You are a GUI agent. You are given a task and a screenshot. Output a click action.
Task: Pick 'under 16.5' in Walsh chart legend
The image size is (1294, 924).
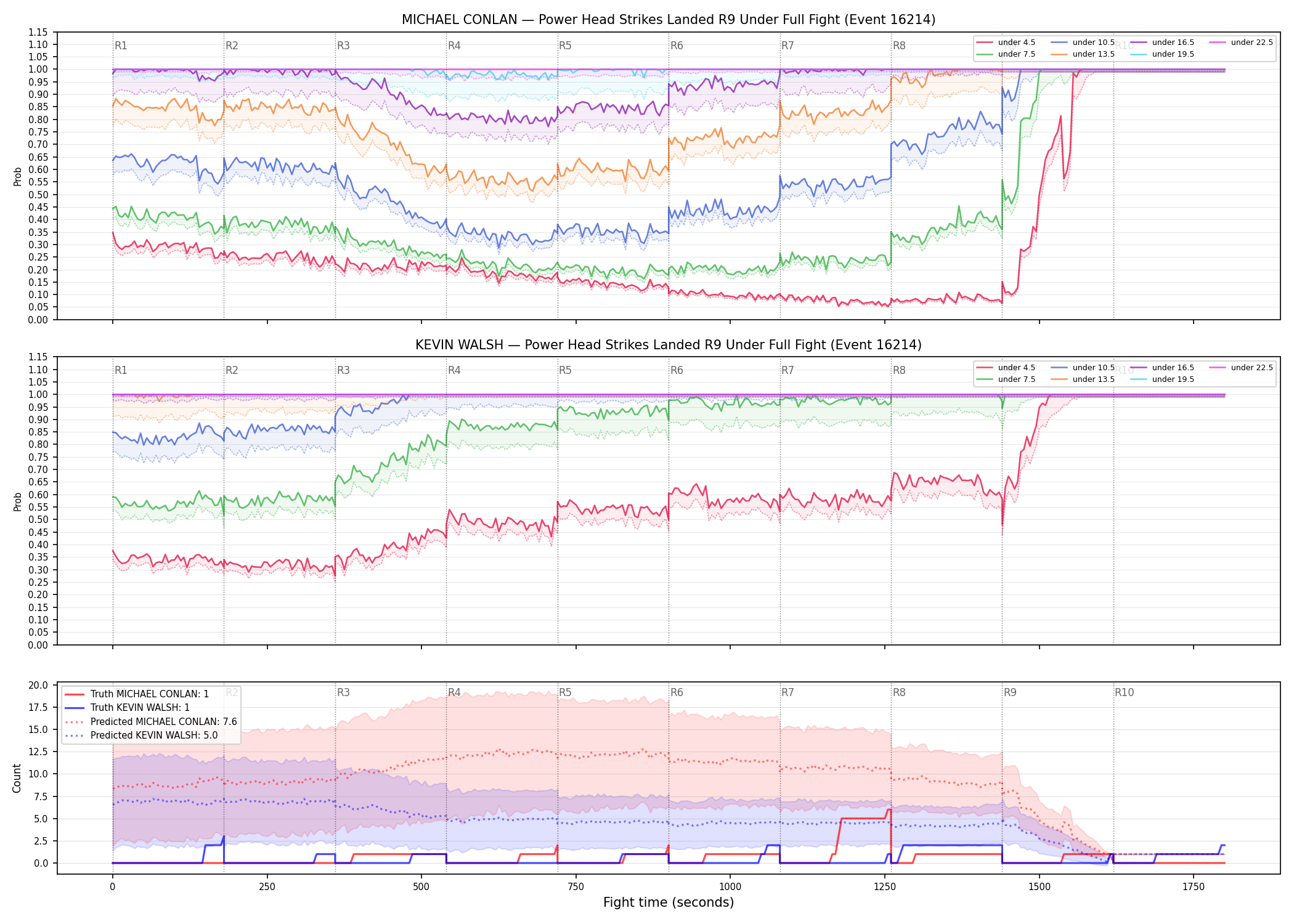point(1163,368)
